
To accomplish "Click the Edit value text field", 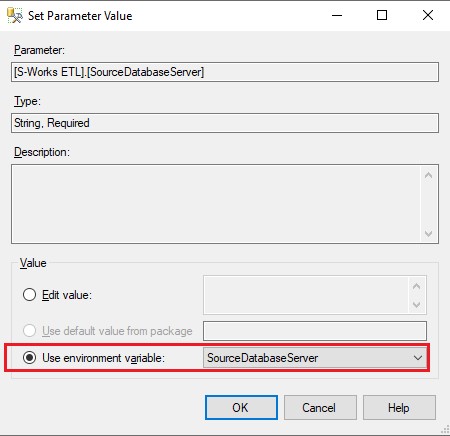I will (x=306, y=295).
